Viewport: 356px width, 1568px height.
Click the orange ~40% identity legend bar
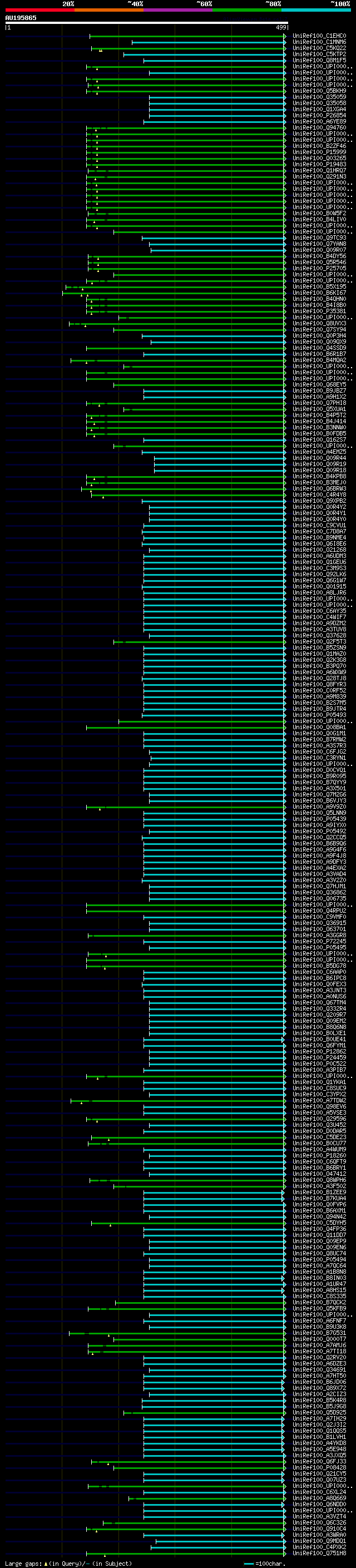[109, 10]
